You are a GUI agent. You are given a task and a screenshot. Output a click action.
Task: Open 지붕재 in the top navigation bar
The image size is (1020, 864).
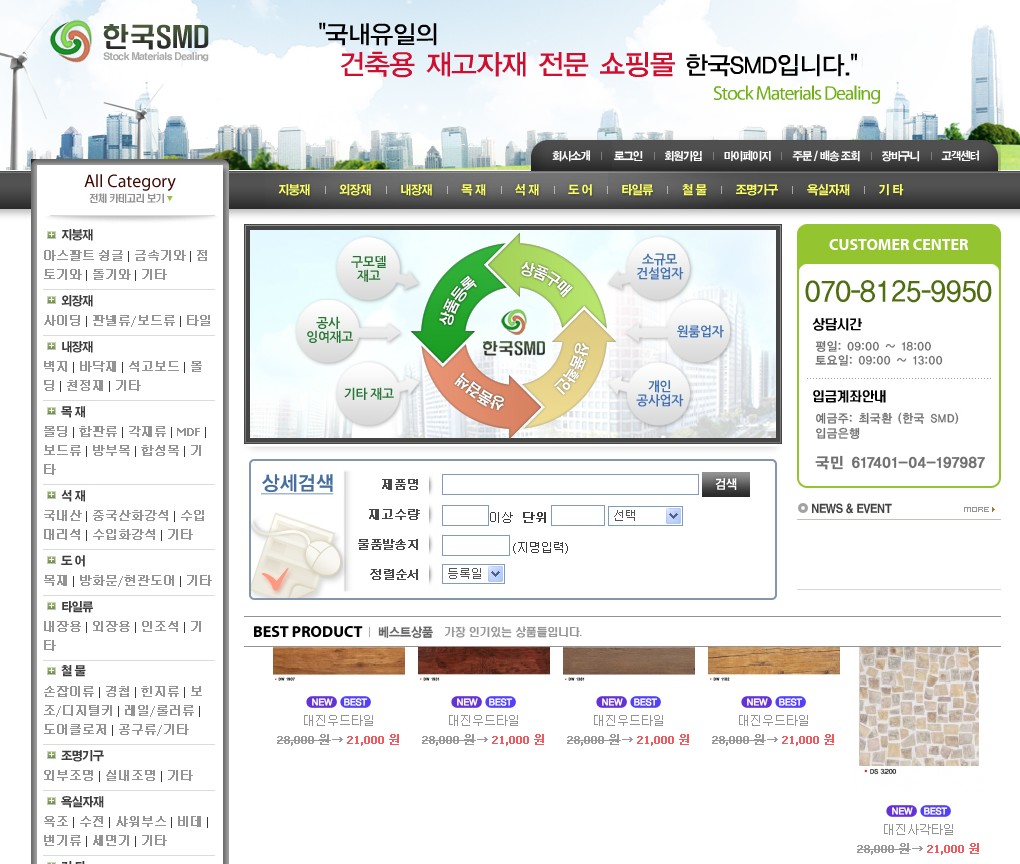point(294,190)
